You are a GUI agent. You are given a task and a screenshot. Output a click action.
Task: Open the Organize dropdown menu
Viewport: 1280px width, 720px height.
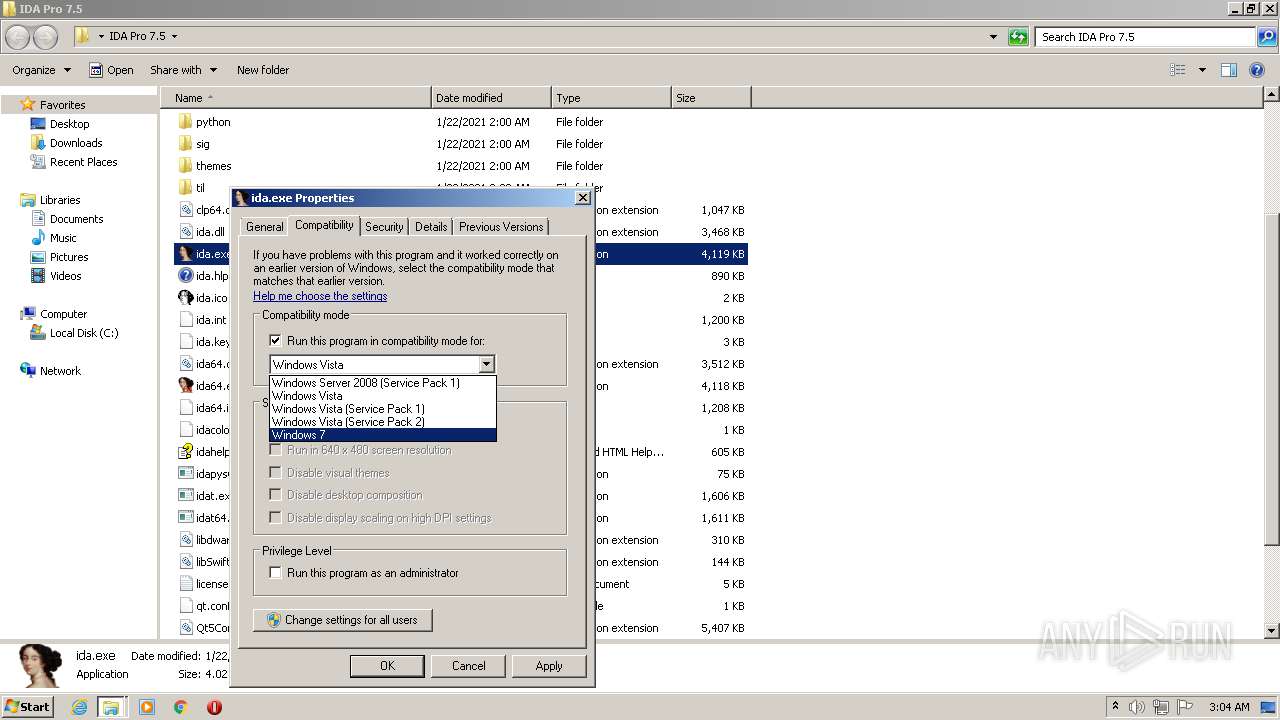point(41,70)
